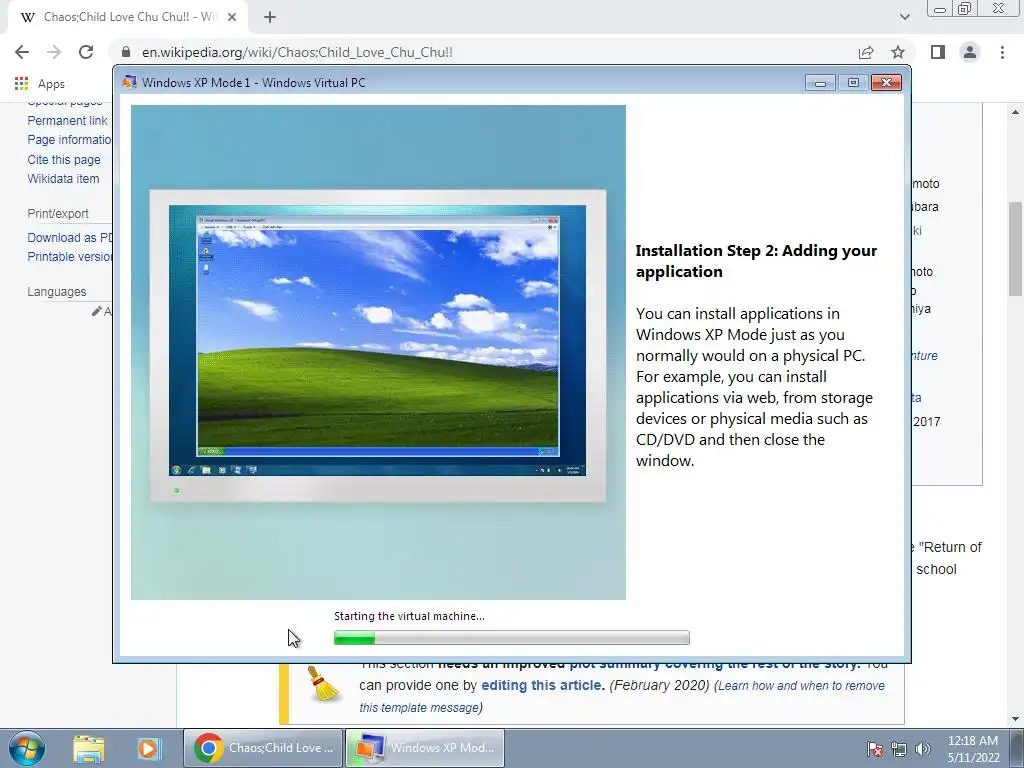1024x768 pixels.
Task: Click Show desktop strip at taskbar end
Action: (1016, 748)
